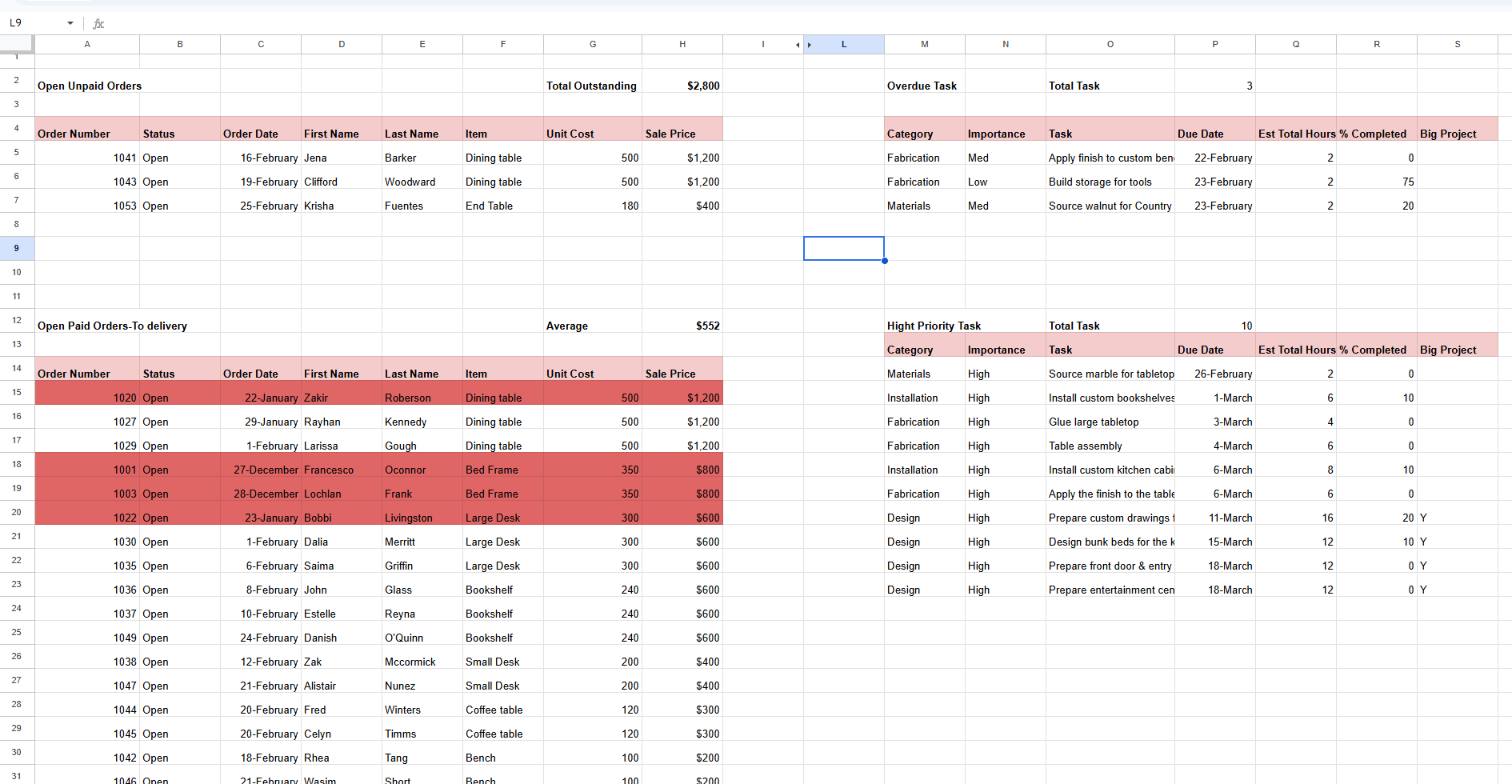Viewport: 1512px width, 784px height.
Task: Click the formula bar fx icon
Action: click(x=98, y=23)
